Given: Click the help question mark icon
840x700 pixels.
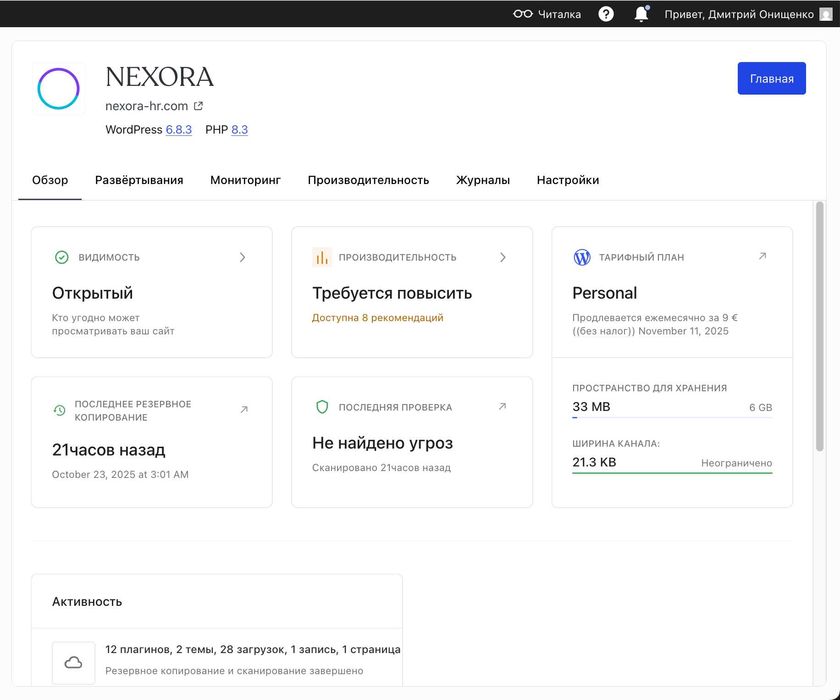Looking at the screenshot, I should [x=605, y=14].
